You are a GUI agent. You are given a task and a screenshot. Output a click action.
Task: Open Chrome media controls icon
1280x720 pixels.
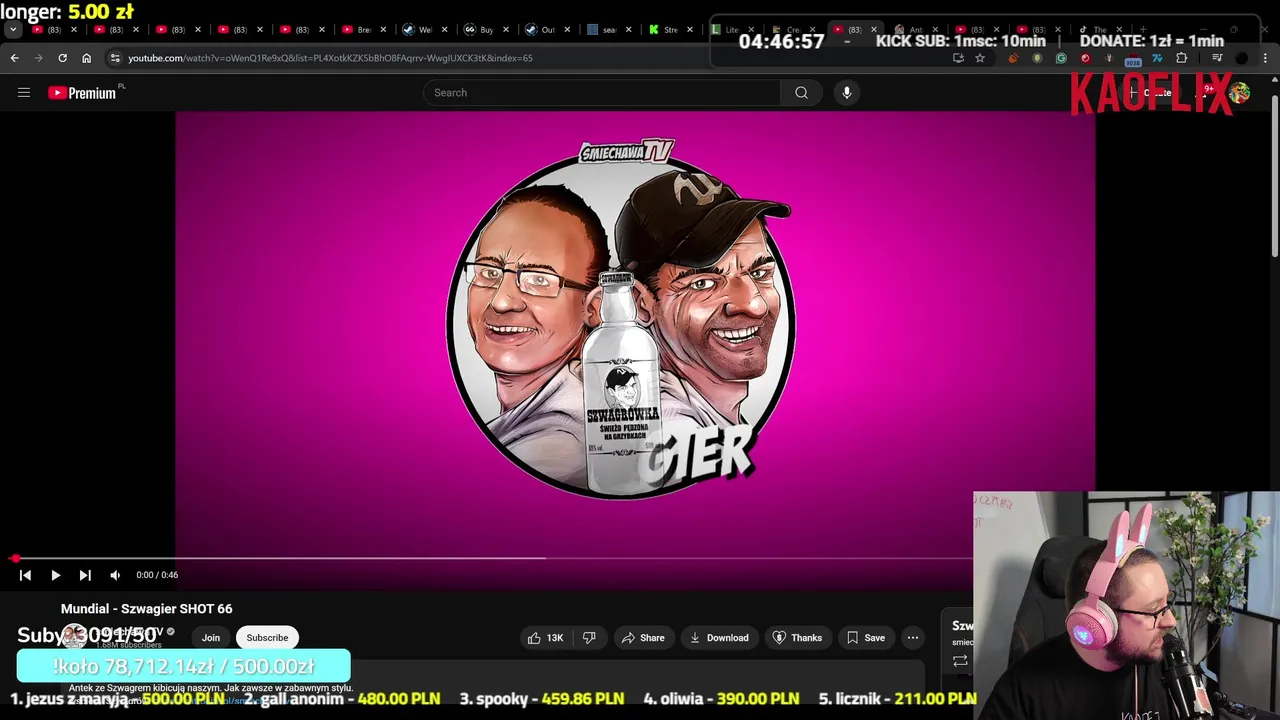click(1217, 58)
